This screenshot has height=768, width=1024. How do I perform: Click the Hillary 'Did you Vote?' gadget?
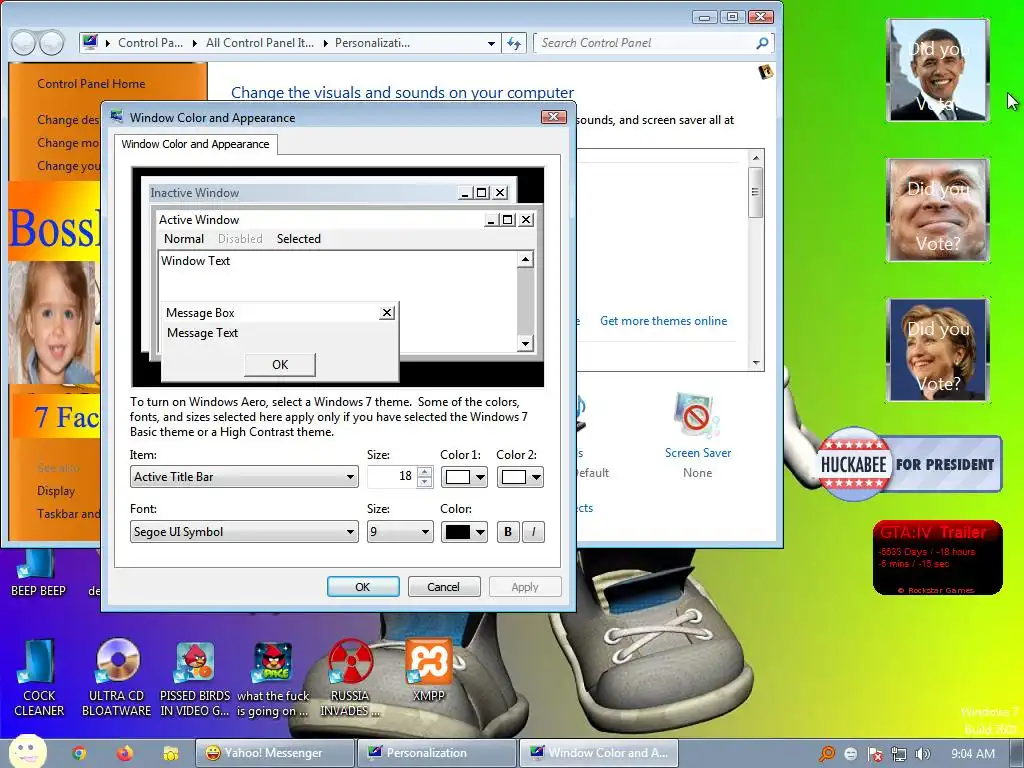pyautogui.click(x=938, y=349)
